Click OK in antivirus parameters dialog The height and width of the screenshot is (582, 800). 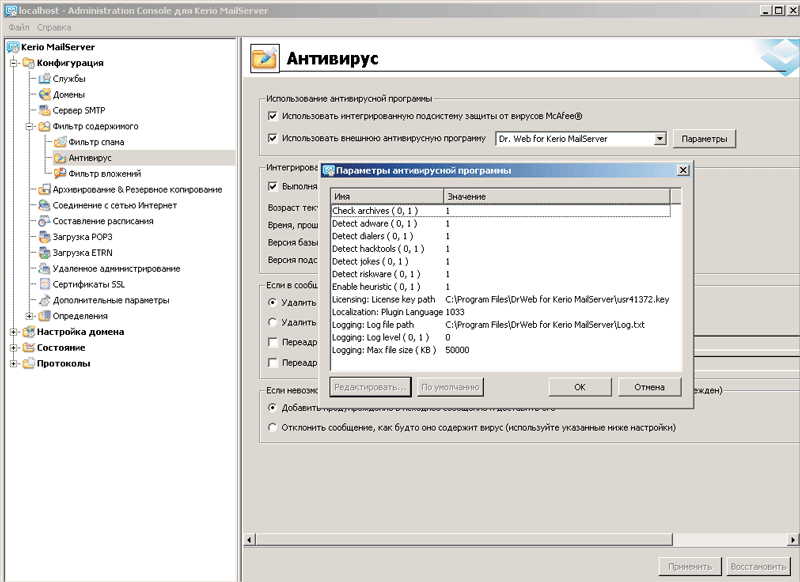[x=579, y=386]
